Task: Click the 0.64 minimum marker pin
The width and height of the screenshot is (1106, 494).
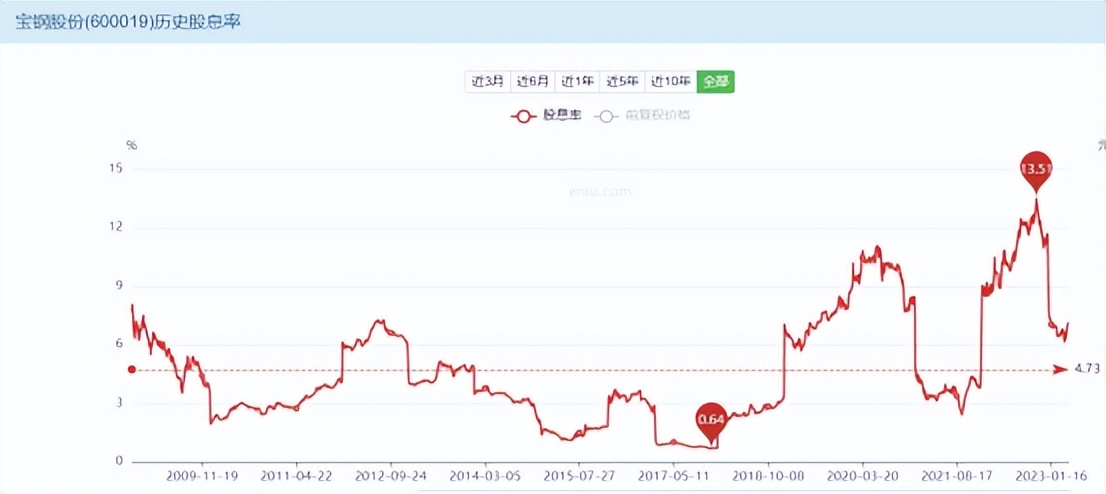Action: [x=711, y=421]
